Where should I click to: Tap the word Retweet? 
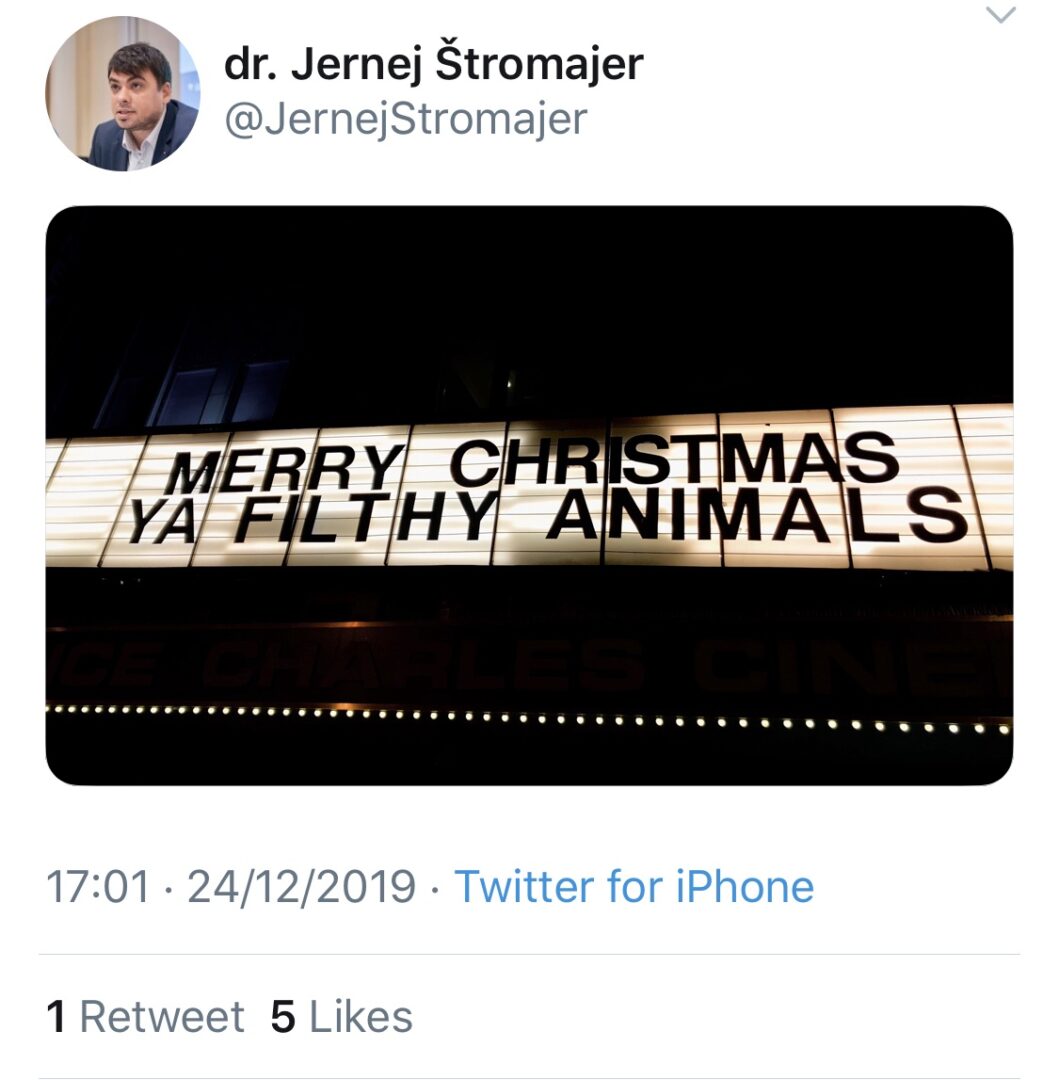(x=161, y=1017)
